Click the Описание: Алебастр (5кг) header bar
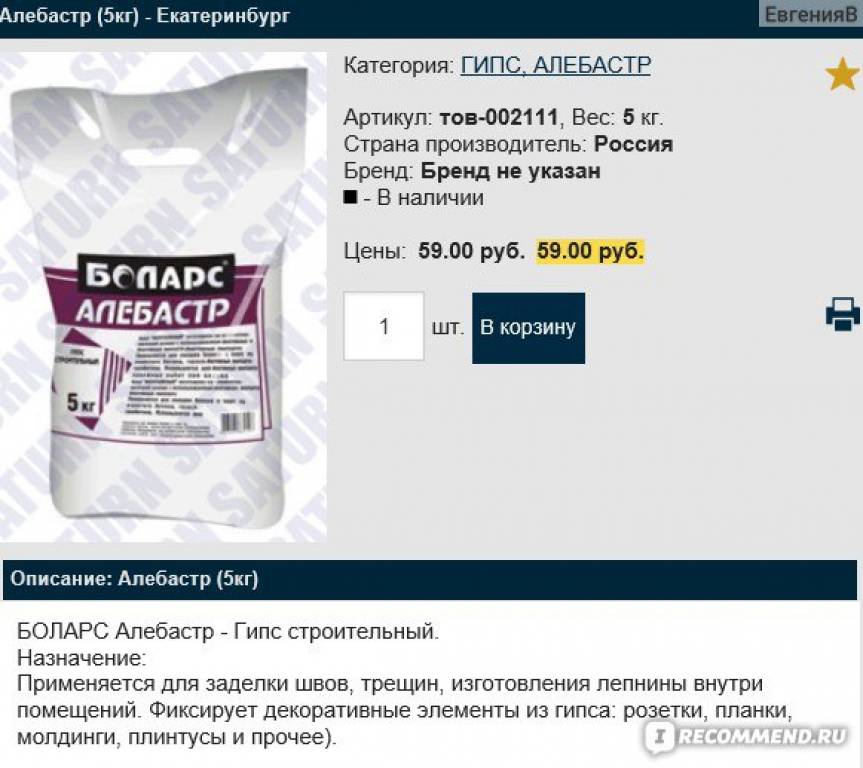 430,579
